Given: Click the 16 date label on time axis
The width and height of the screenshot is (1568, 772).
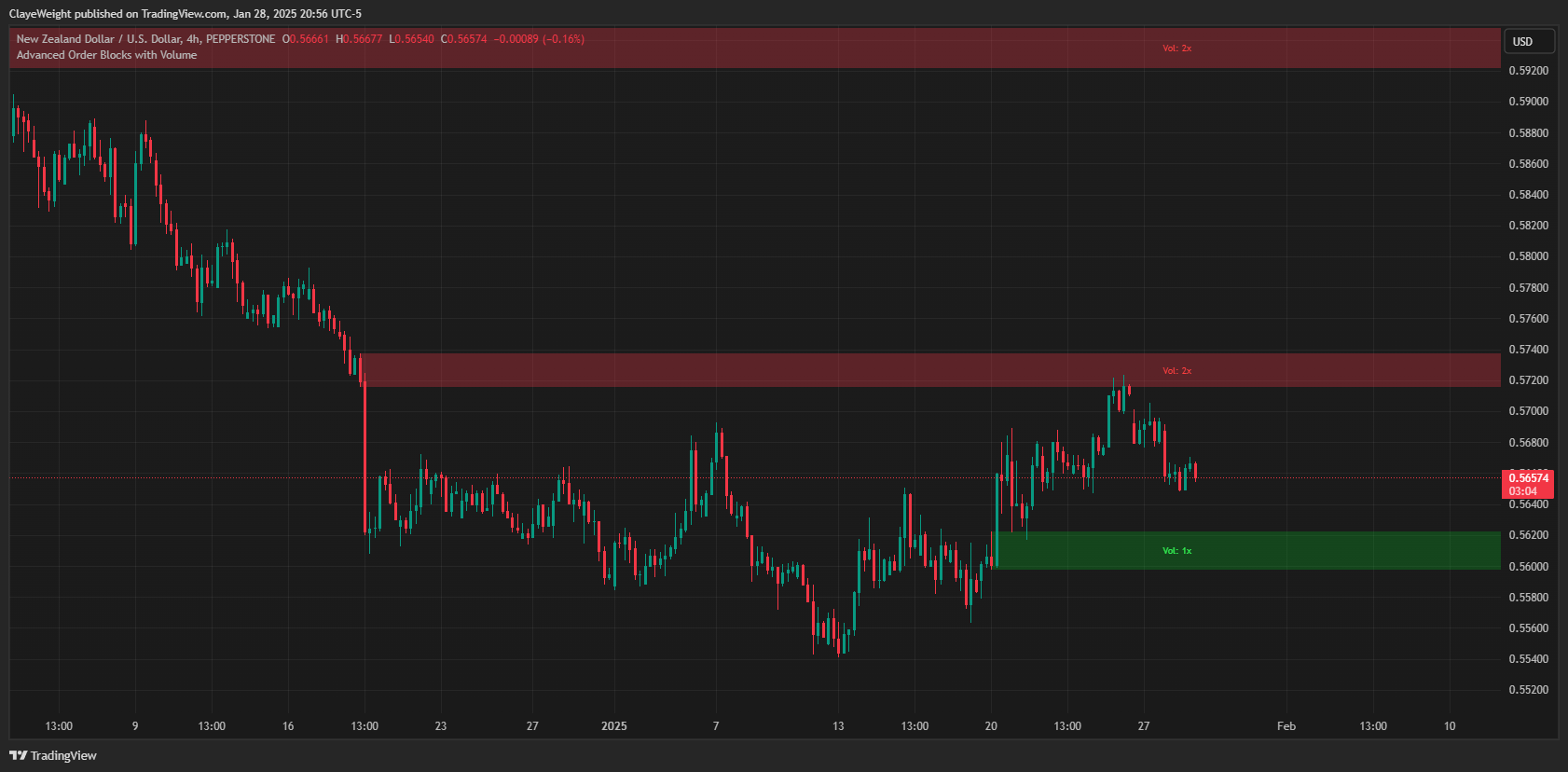Looking at the screenshot, I should (288, 726).
